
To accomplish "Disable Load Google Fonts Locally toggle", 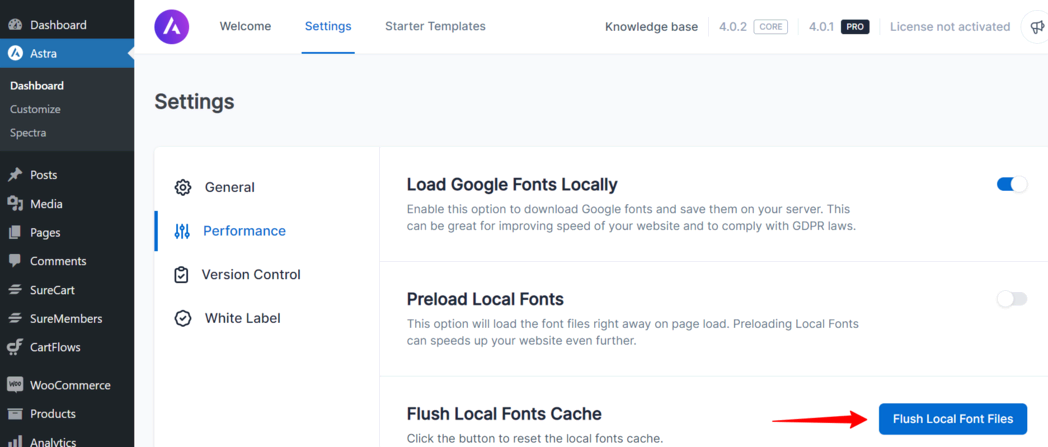I will [1011, 184].
